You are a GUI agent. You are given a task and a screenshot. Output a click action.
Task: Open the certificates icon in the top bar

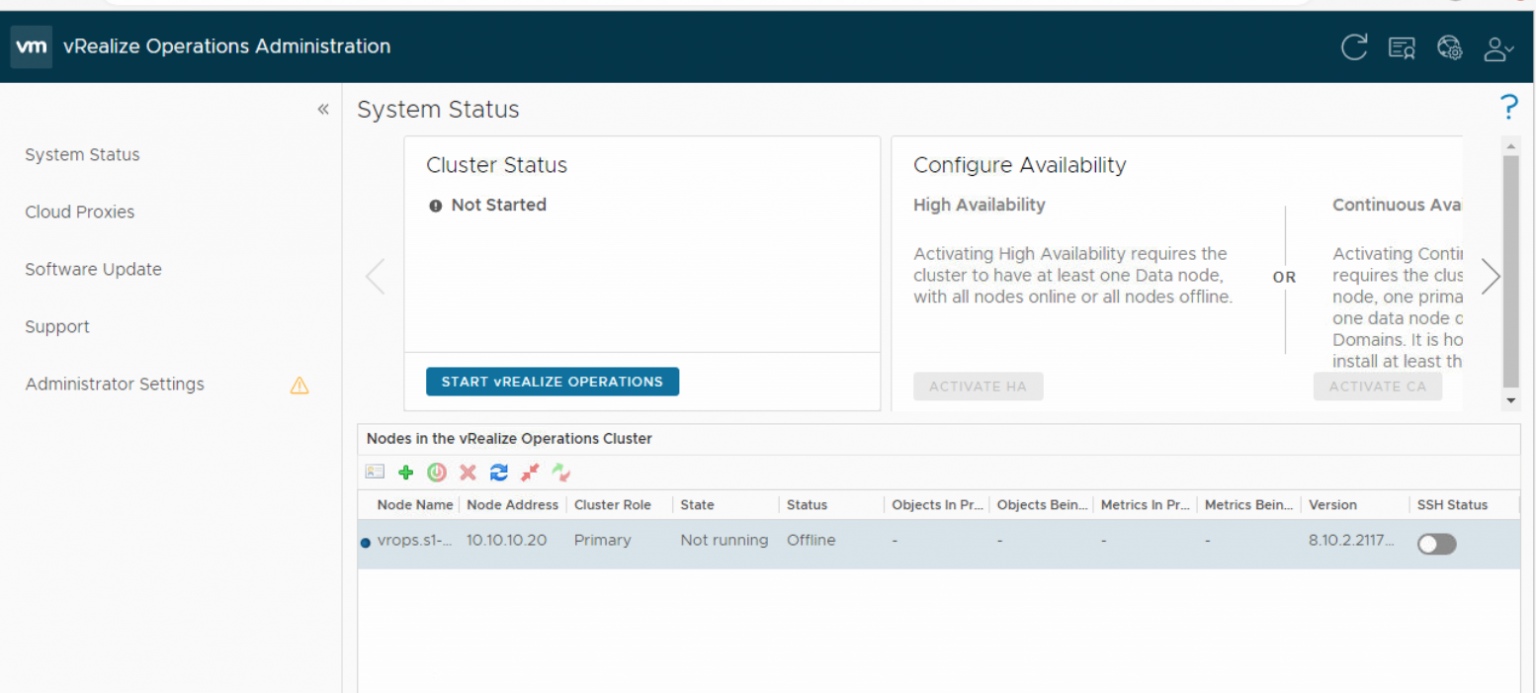(1402, 47)
